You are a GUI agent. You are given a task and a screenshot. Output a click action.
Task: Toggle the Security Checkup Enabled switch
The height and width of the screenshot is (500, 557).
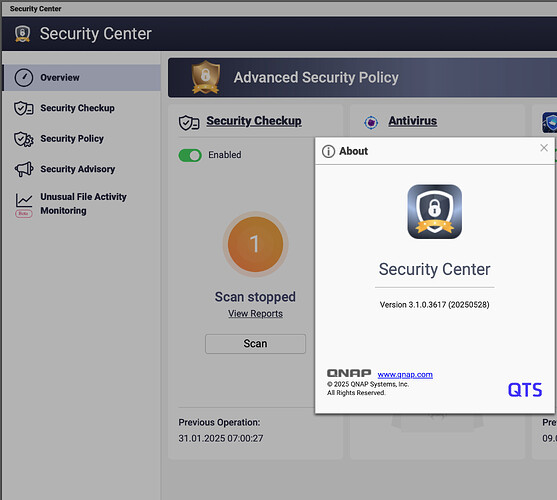(x=190, y=155)
